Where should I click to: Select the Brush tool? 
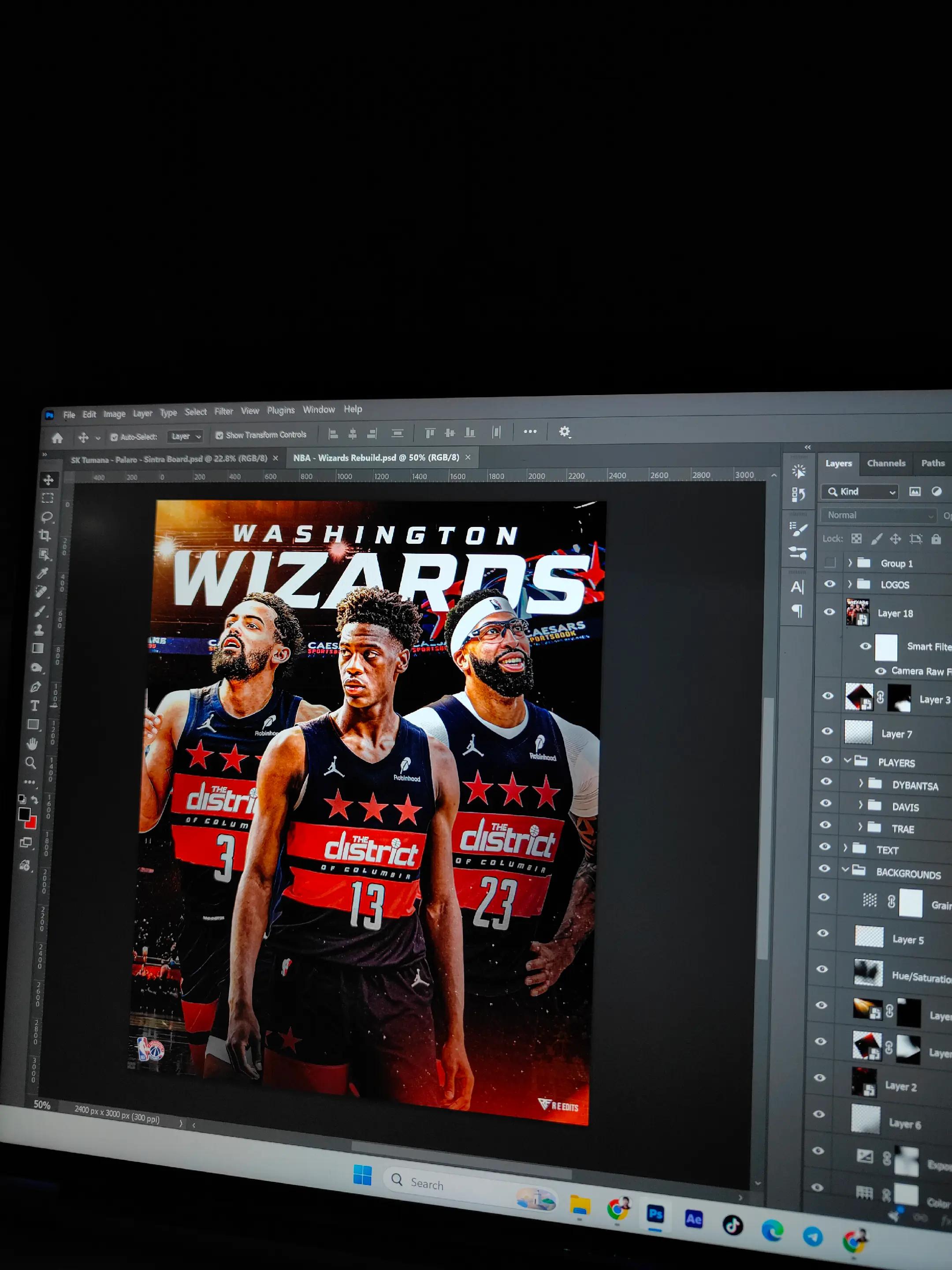pyautogui.click(x=40, y=611)
